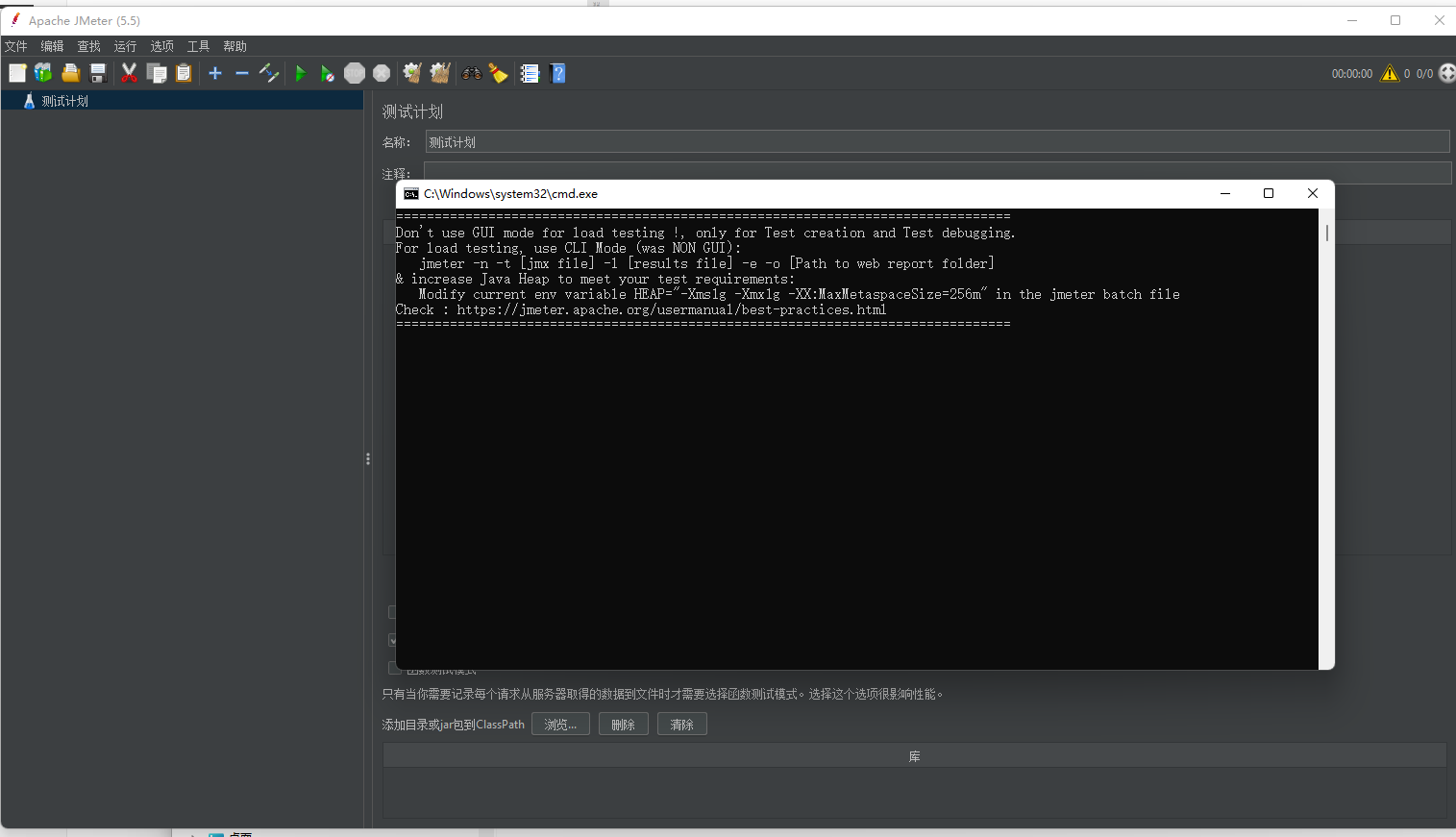
Task: Enable the 函数测试模式 checkbox
Action: pyautogui.click(x=394, y=667)
